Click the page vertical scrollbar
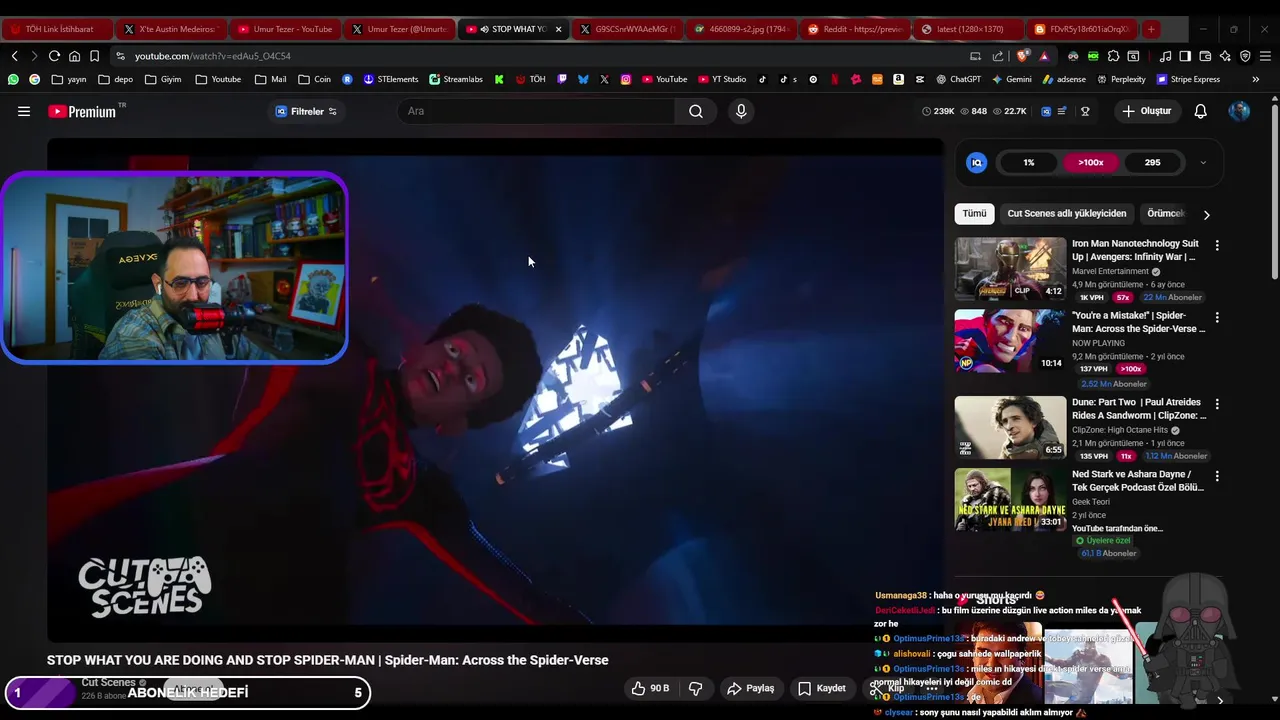 (x=1274, y=190)
